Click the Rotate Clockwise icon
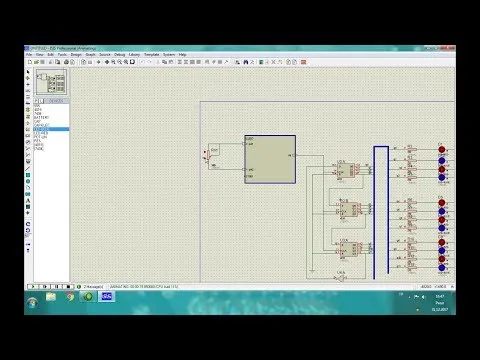480x360 pixels. point(28,224)
